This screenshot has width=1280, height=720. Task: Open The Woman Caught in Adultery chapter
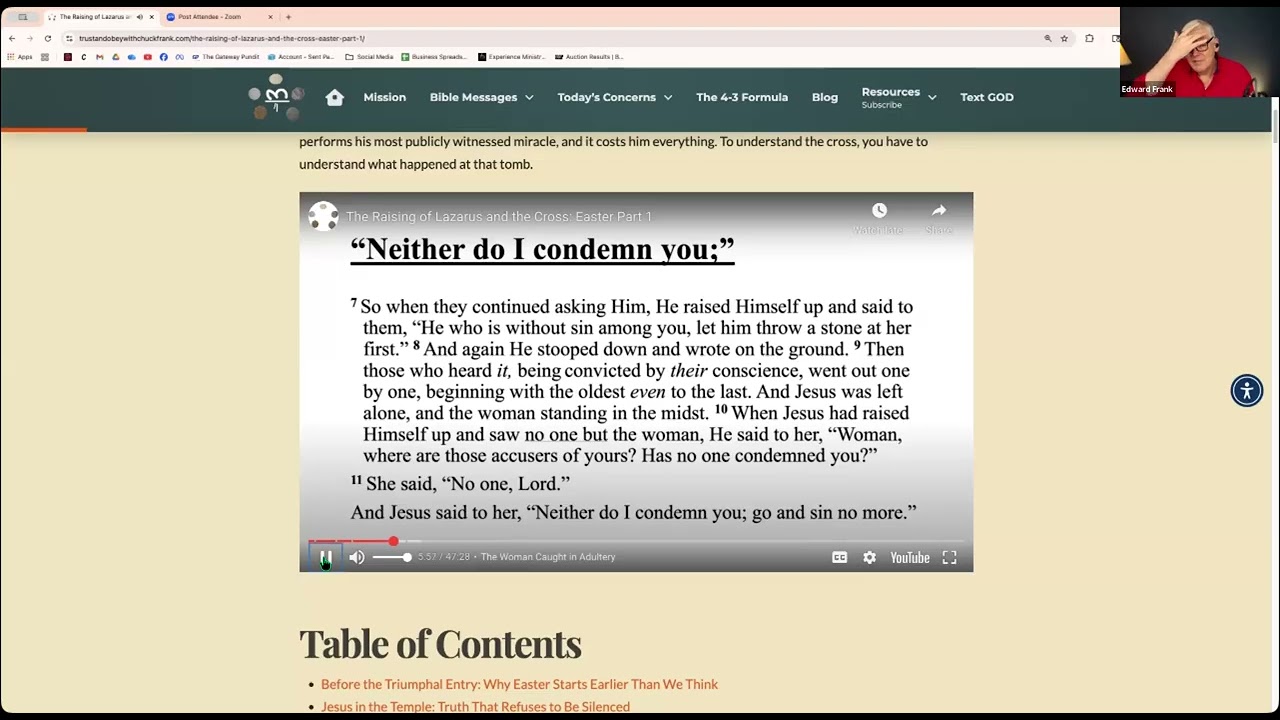click(x=547, y=557)
